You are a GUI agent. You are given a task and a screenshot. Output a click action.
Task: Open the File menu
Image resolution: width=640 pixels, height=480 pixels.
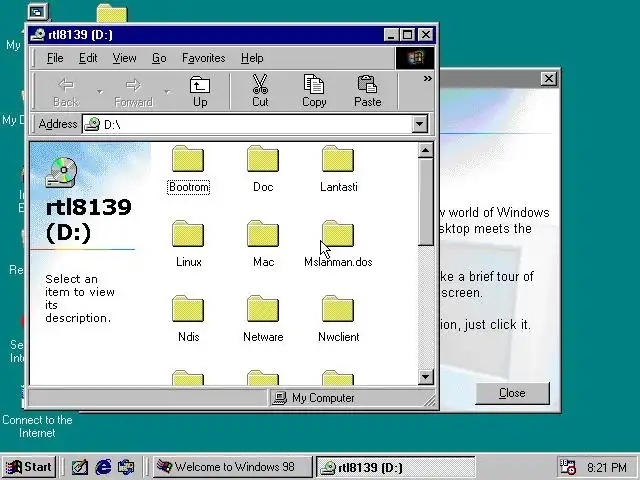click(55, 58)
